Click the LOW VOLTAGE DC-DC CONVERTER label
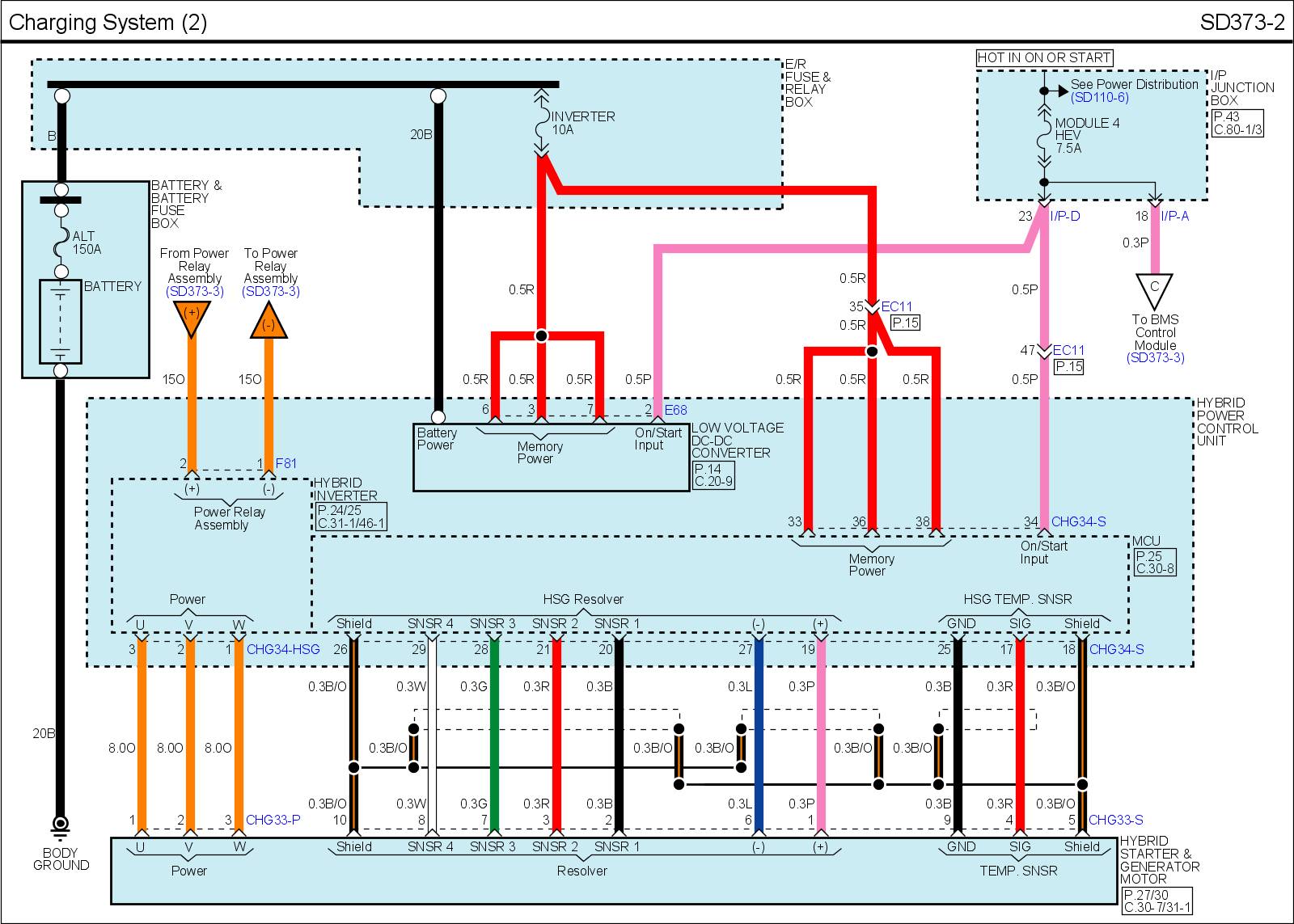 point(737,441)
